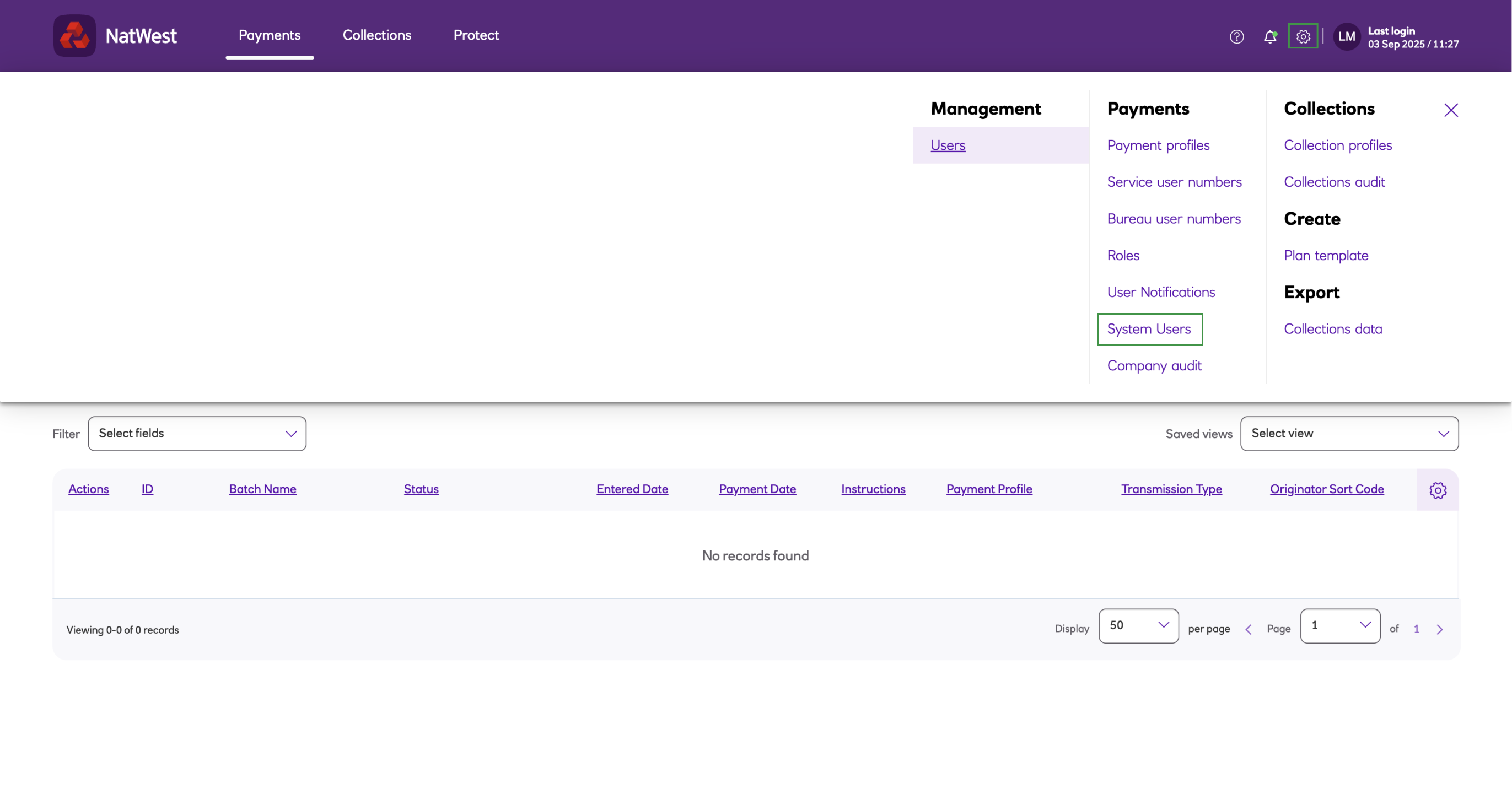
Task: Open the notifications bell icon
Action: pos(1269,36)
